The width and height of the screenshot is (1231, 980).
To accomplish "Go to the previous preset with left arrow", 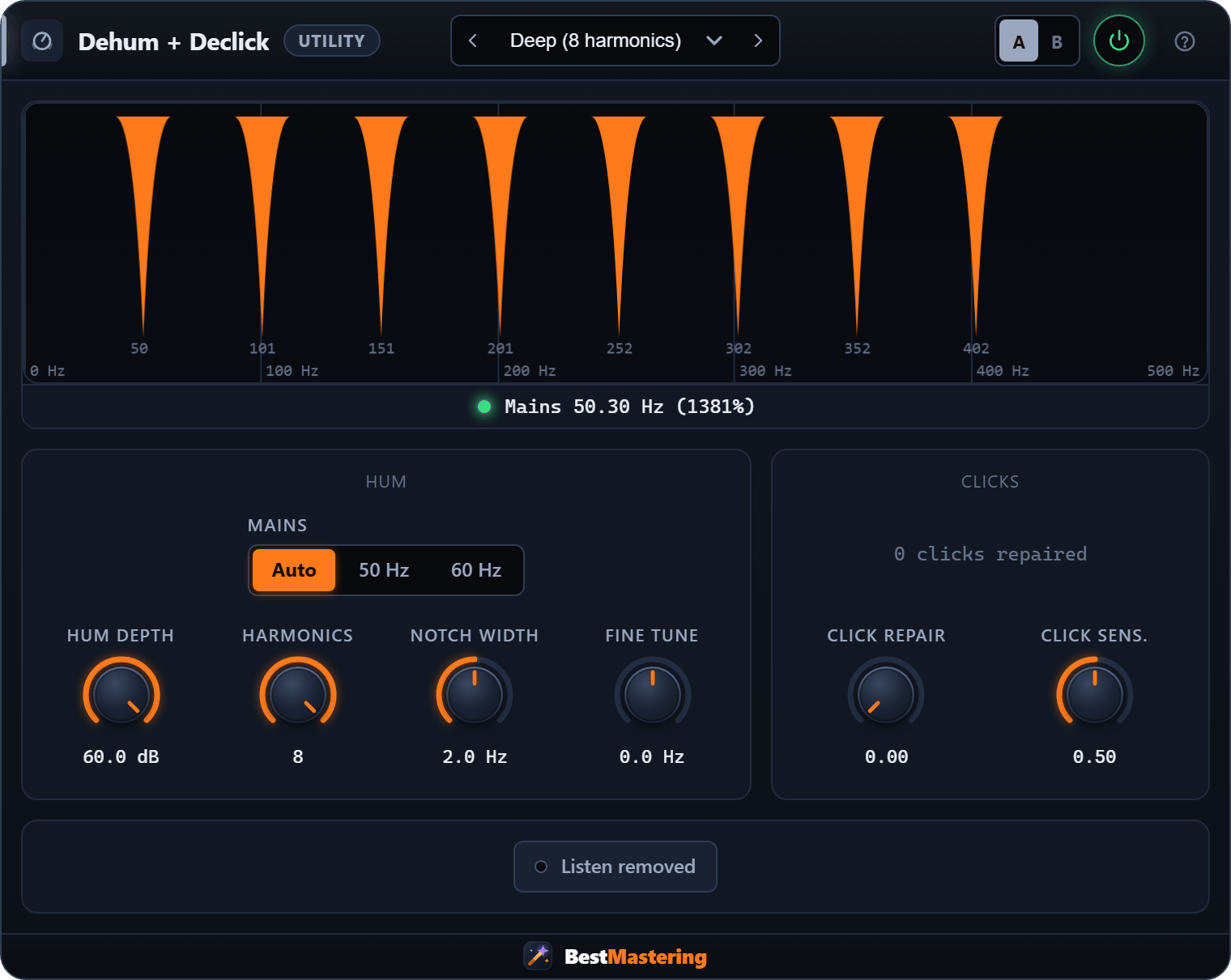I will point(473,40).
